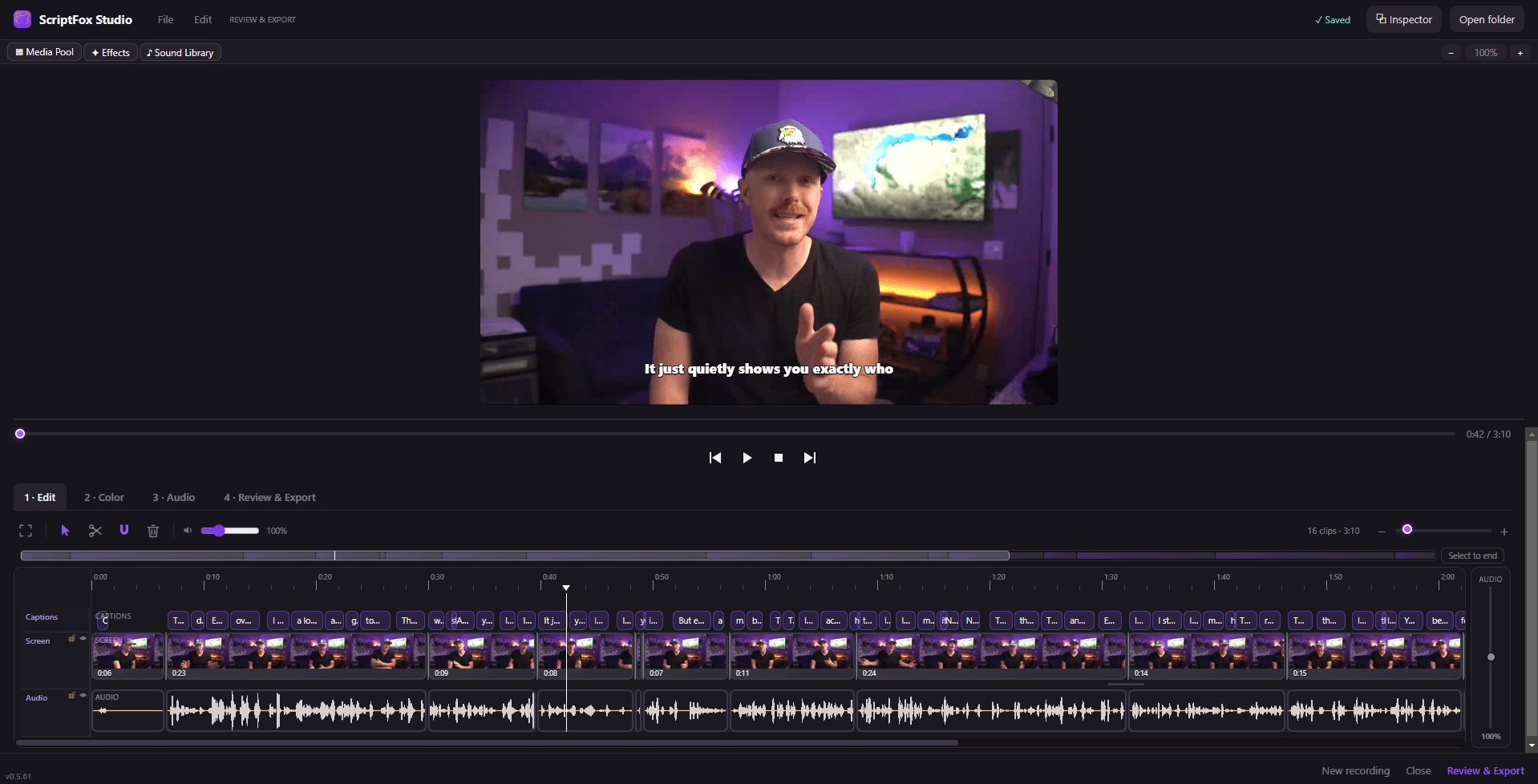Mute with the clip volume speaker icon
The height and width of the screenshot is (784, 1538).
[188, 531]
